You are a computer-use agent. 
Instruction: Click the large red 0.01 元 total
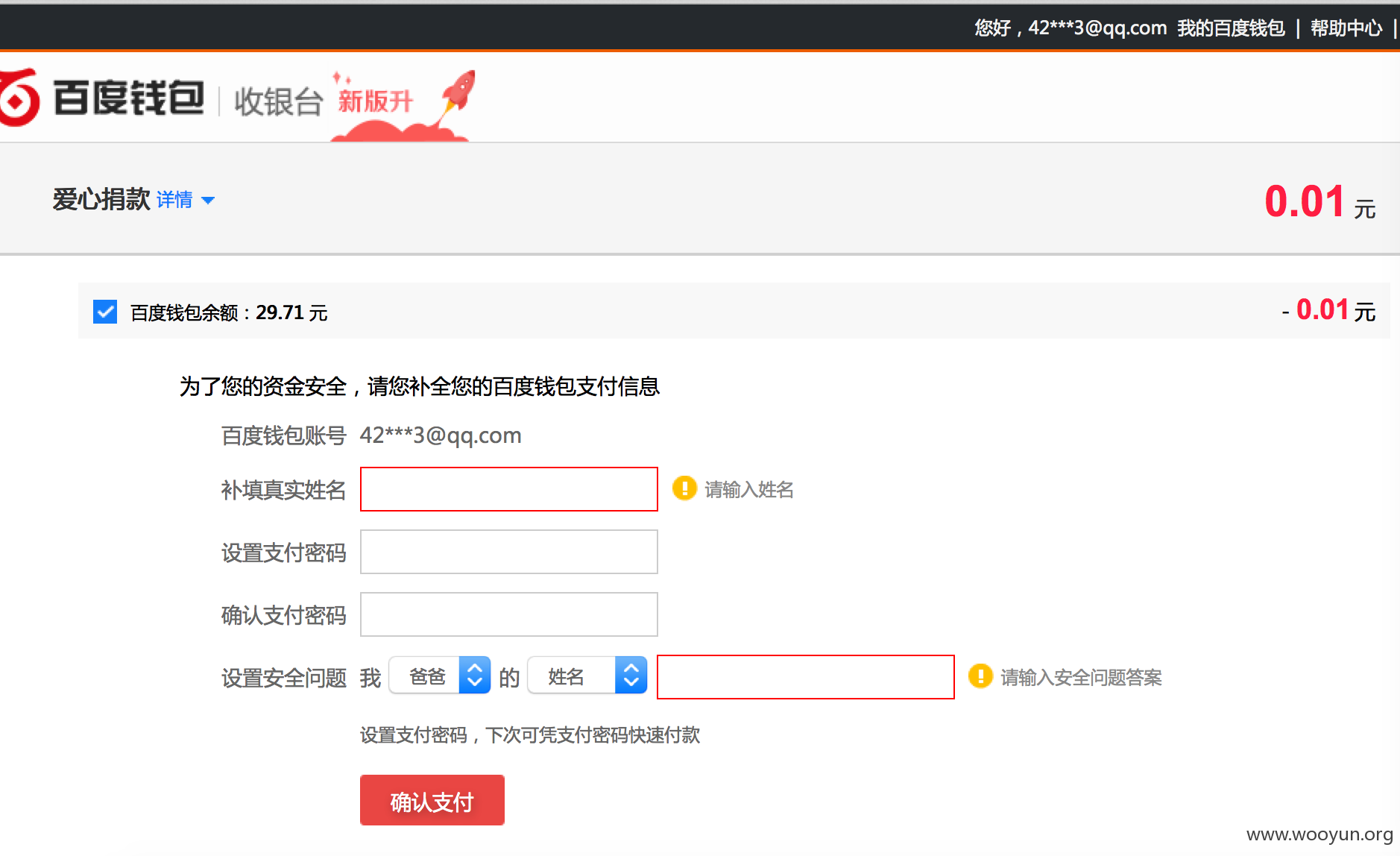click(1319, 201)
